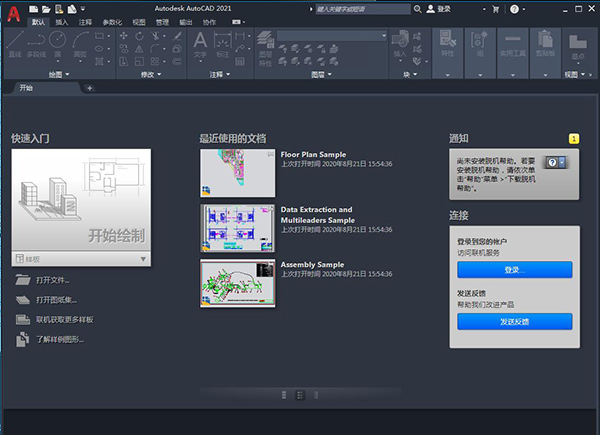
Task: Expand the 视图 (View) panel title
Action: click(x=575, y=74)
